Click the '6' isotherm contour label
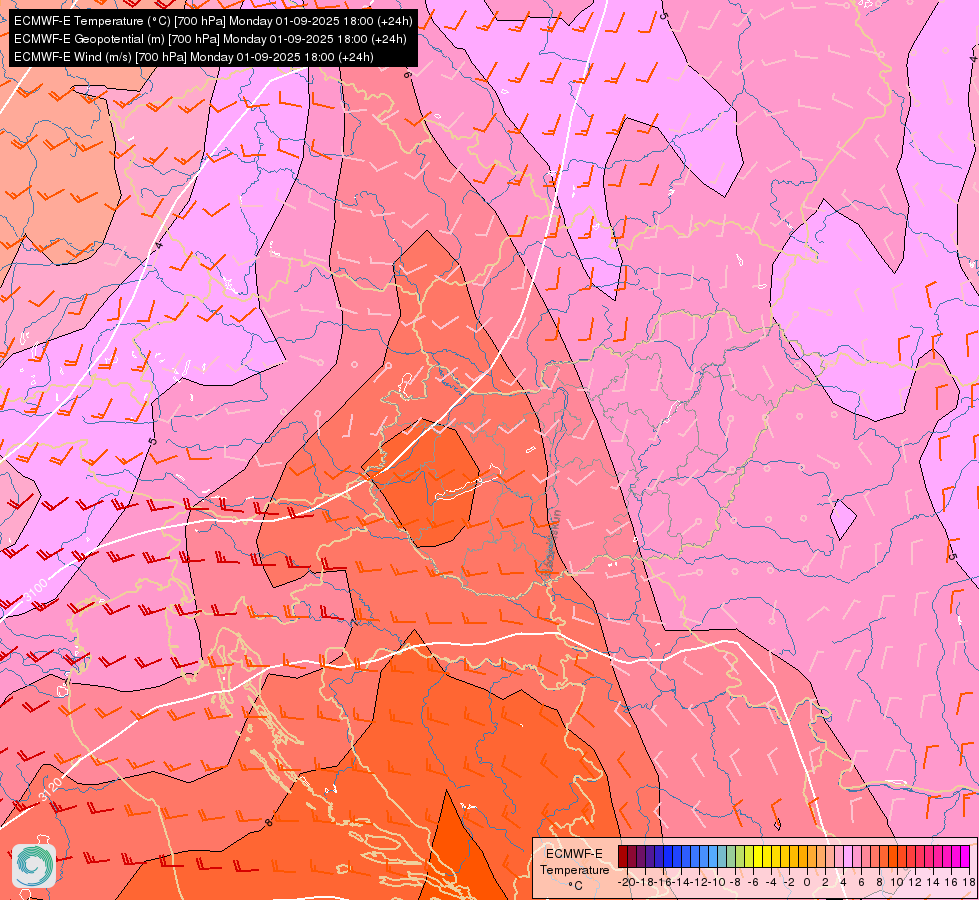This screenshot has width=979, height=900. [407, 74]
